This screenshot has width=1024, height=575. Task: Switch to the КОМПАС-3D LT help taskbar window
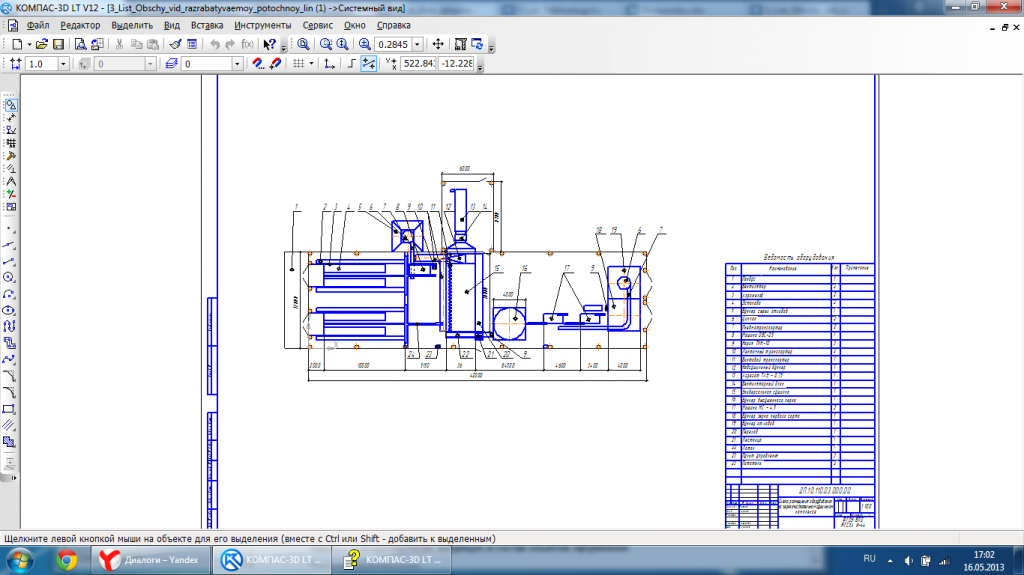pos(392,561)
